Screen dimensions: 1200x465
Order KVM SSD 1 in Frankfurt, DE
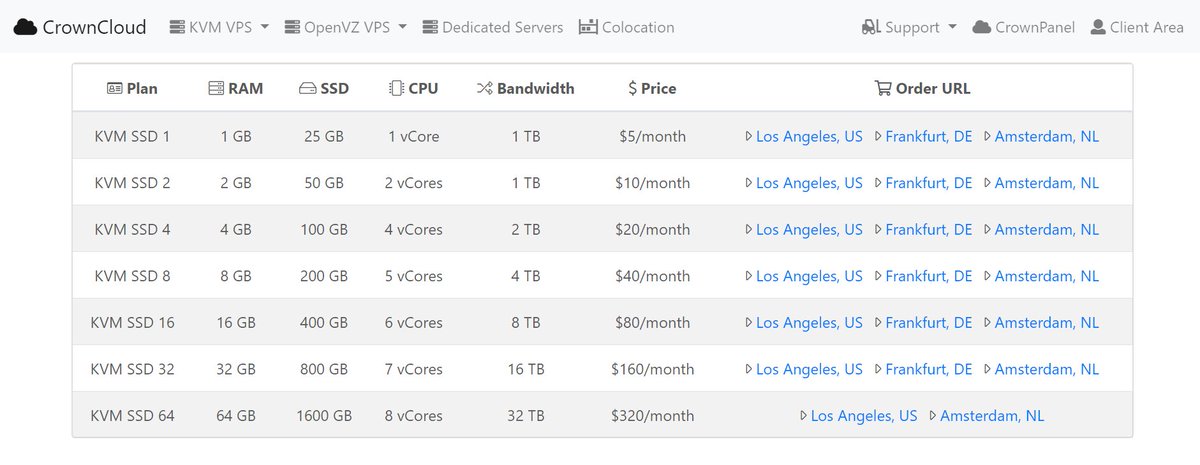point(929,136)
